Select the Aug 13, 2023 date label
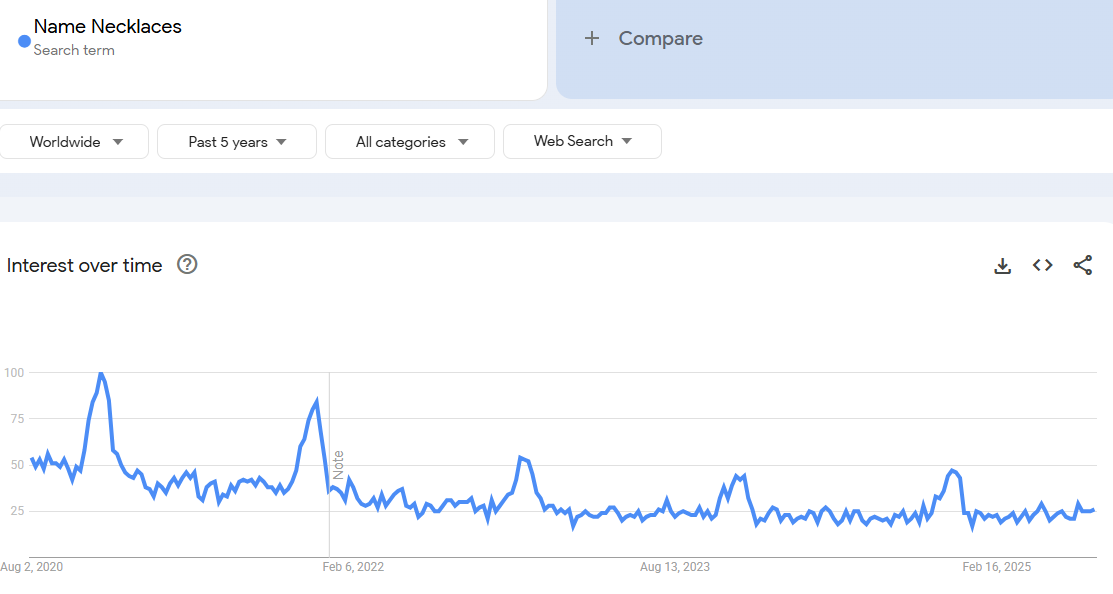 675,567
